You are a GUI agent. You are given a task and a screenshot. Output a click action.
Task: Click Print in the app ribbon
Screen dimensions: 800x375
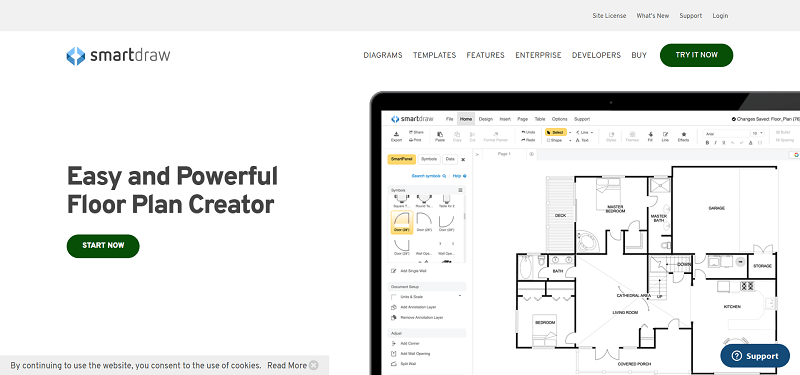point(415,139)
